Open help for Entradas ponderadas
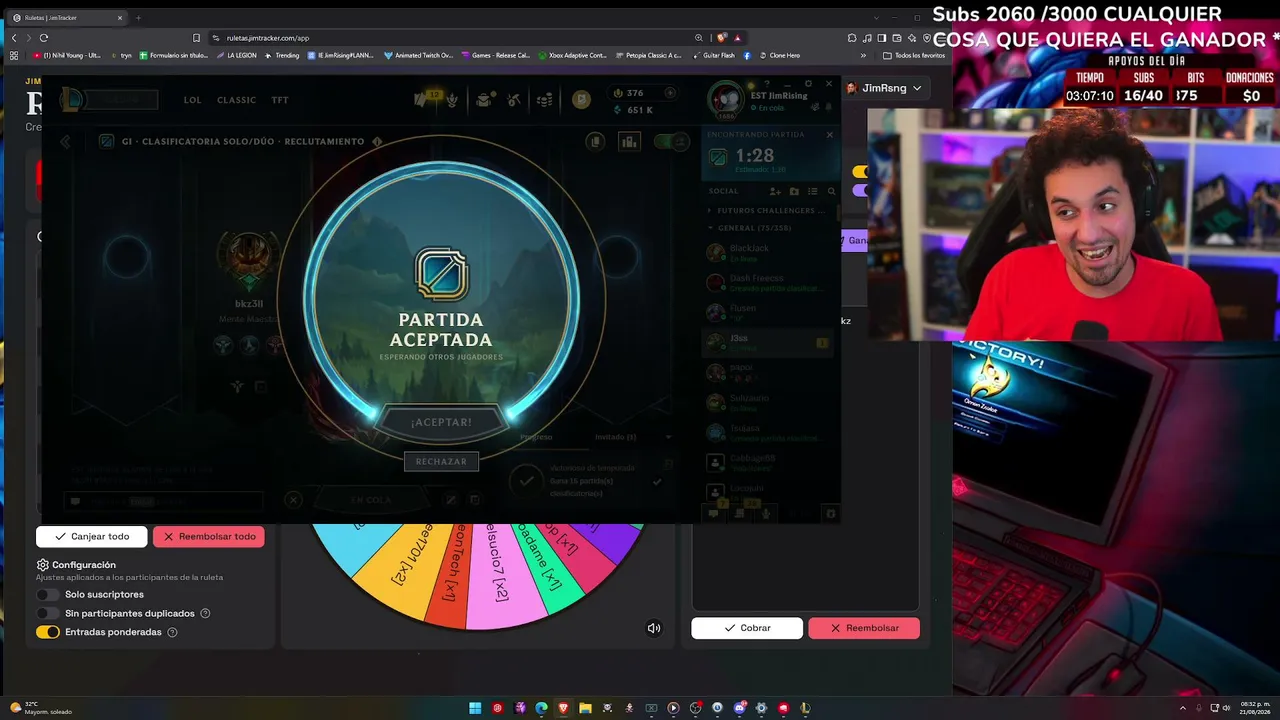The width and height of the screenshot is (1280, 720). [172, 633]
